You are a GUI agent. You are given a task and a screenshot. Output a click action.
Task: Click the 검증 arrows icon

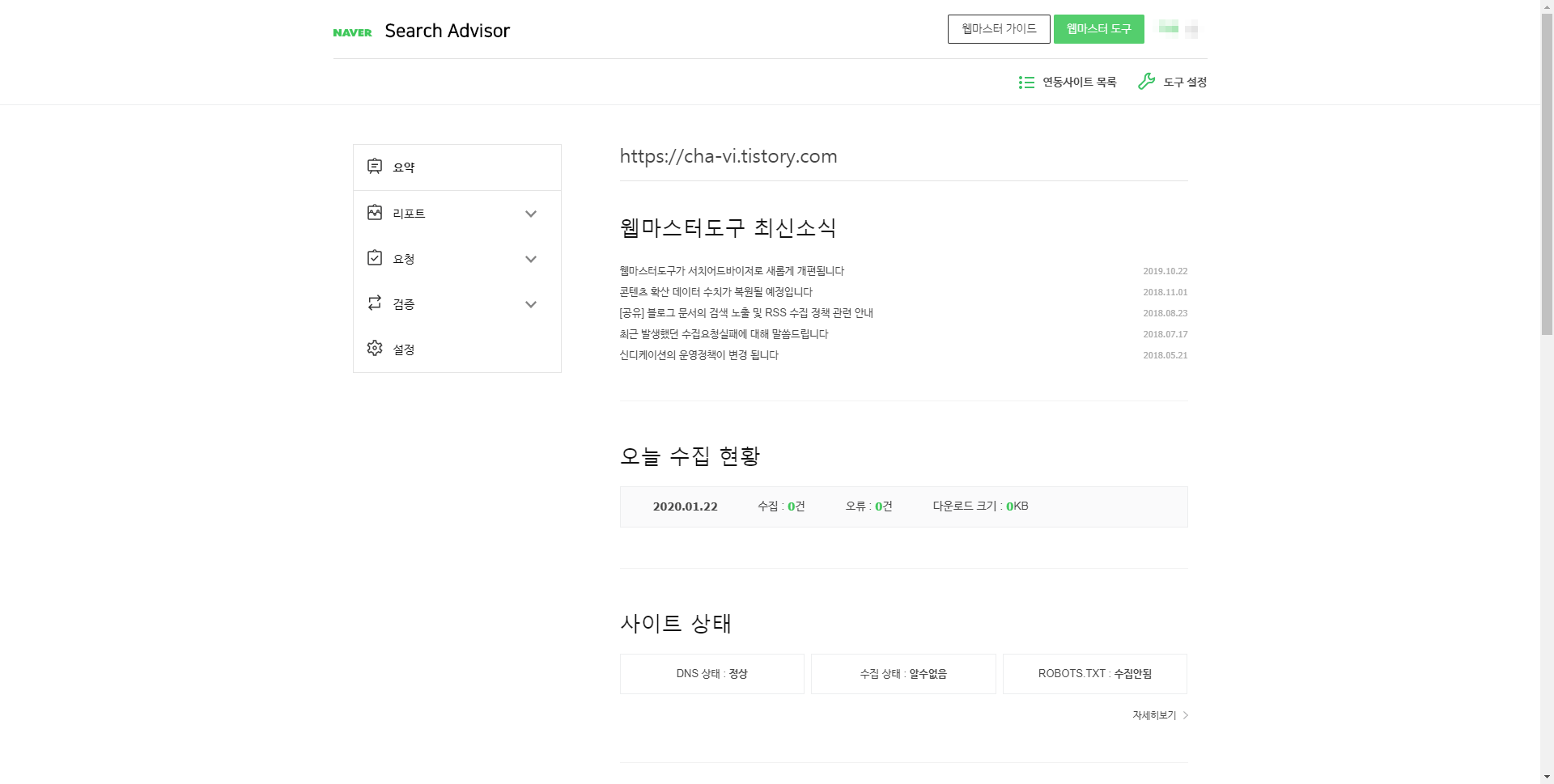point(375,303)
